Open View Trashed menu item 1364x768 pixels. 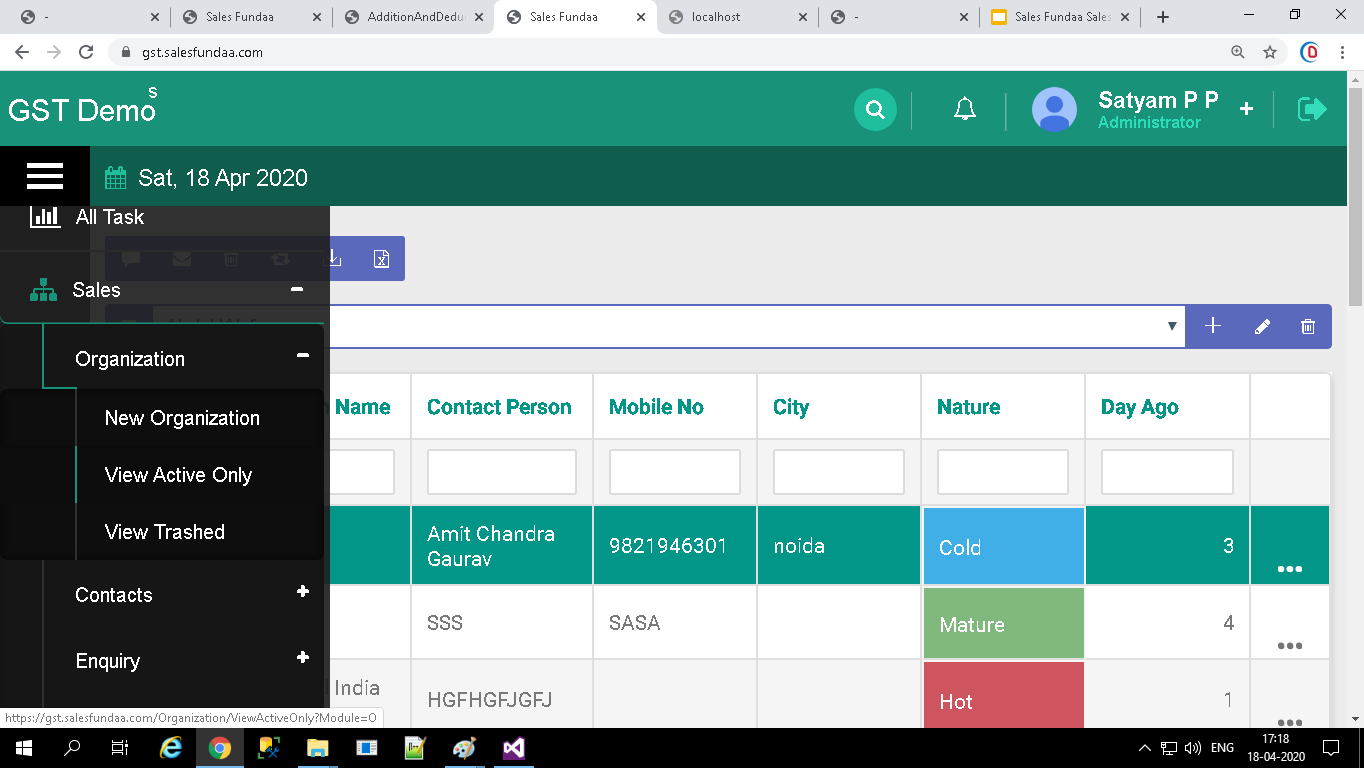pos(165,532)
